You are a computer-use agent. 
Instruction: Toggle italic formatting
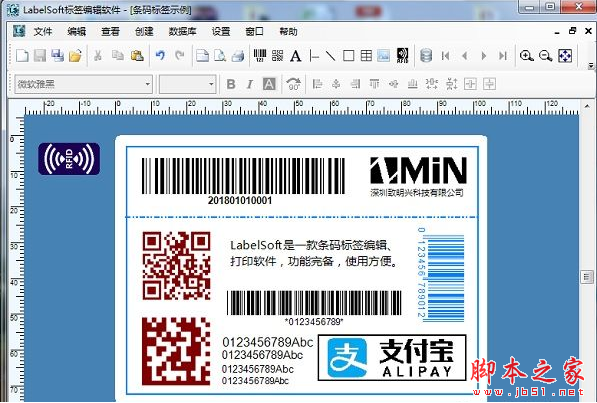250,84
